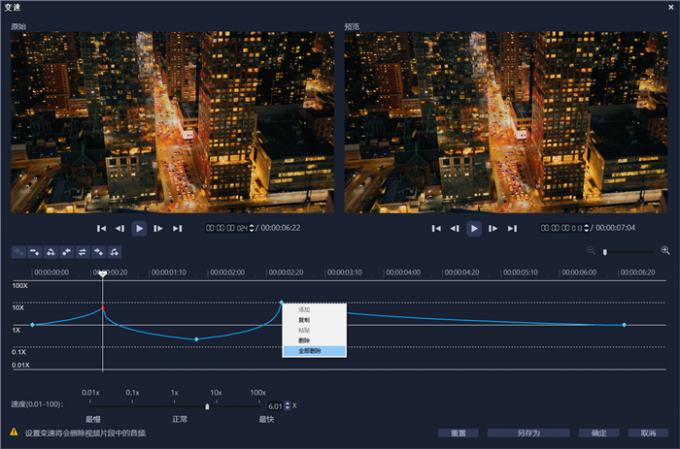Click ruler timestamp 00:00:02:00
The image size is (680, 449).
tap(228, 272)
